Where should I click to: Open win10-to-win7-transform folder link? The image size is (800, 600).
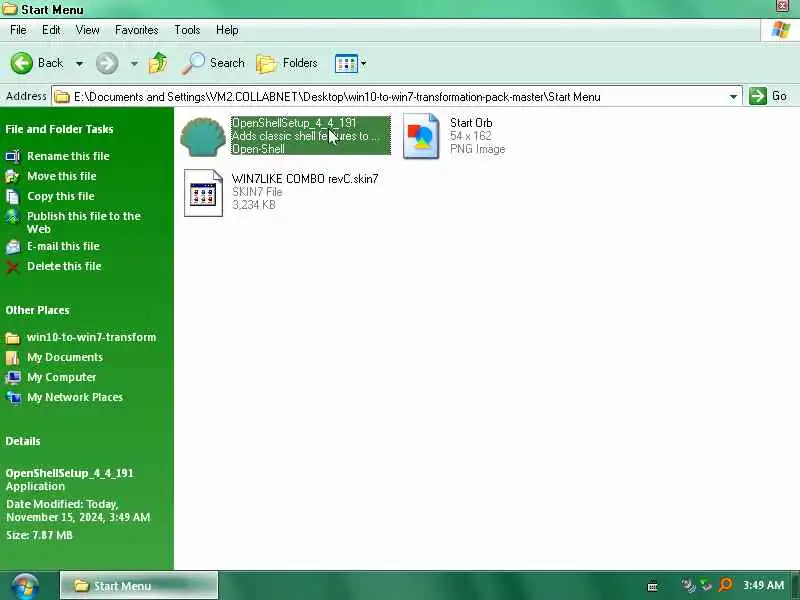91,338
